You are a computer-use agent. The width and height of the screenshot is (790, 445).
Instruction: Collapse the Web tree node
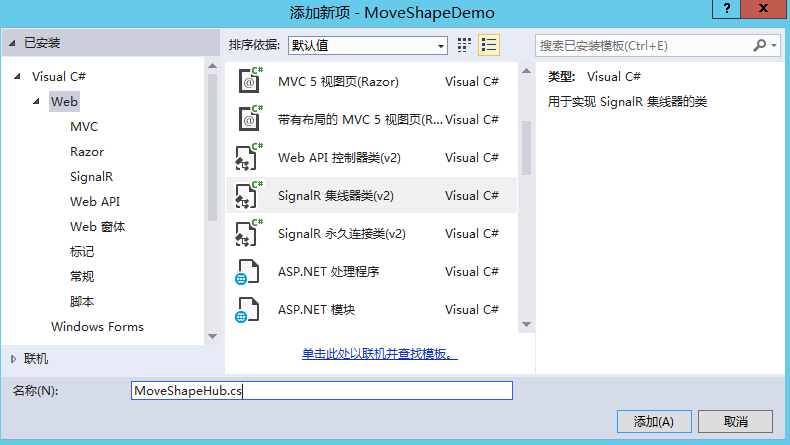coord(36,101)
